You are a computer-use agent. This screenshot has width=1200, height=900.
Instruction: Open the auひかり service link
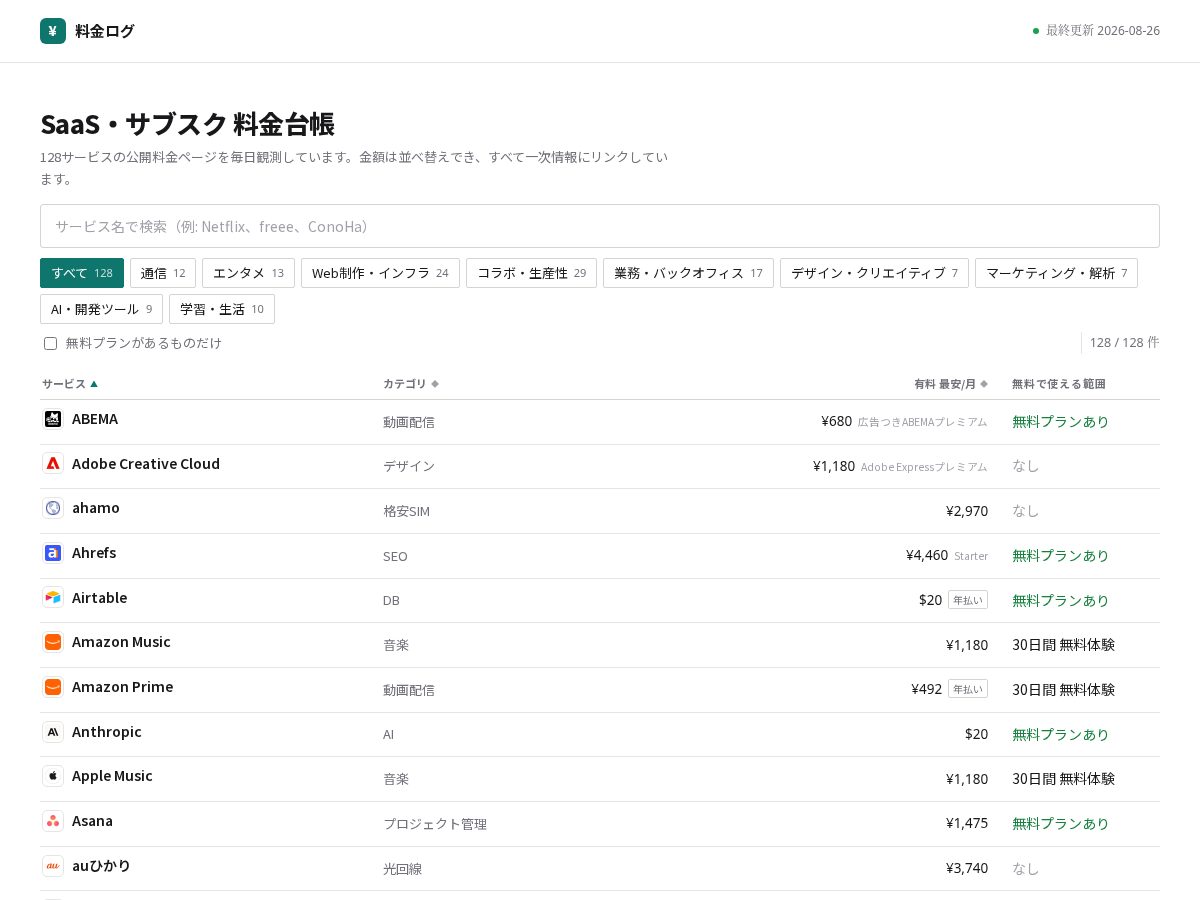pyautogui.click(x=101, y=866)
